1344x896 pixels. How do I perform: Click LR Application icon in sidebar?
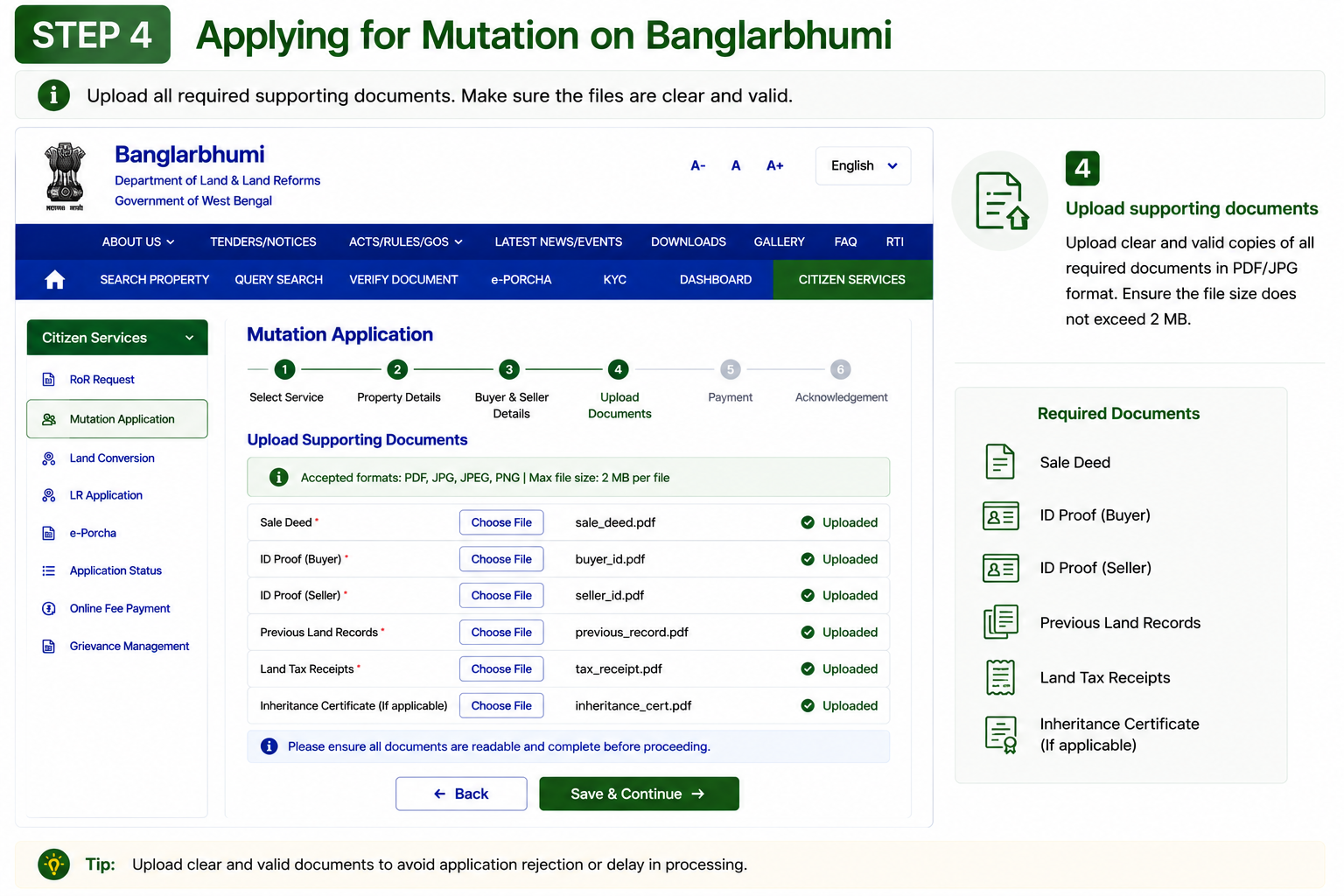coord(49,495)
